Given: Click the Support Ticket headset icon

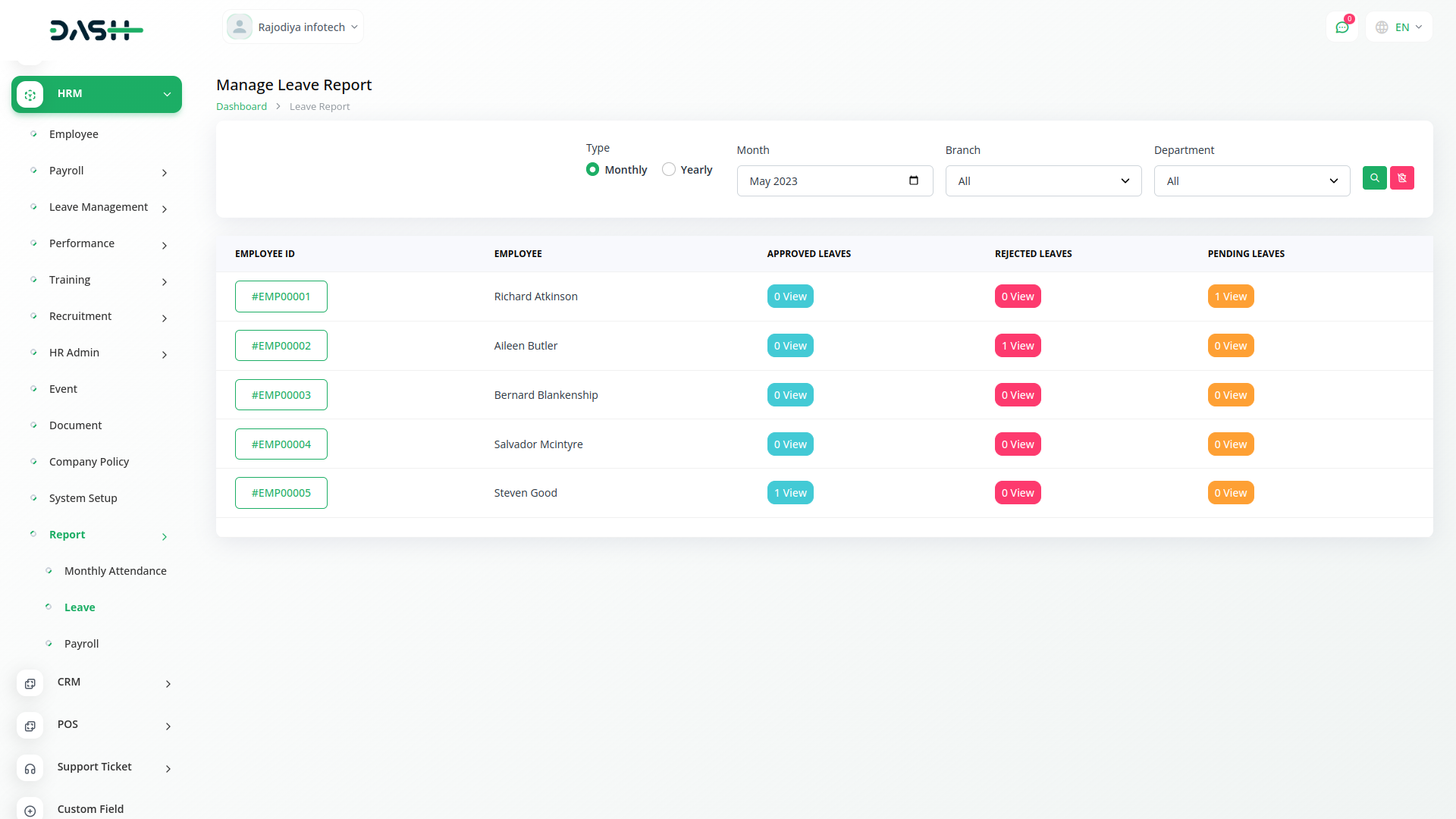Looking at the screenshot, I should coord(30,768).
